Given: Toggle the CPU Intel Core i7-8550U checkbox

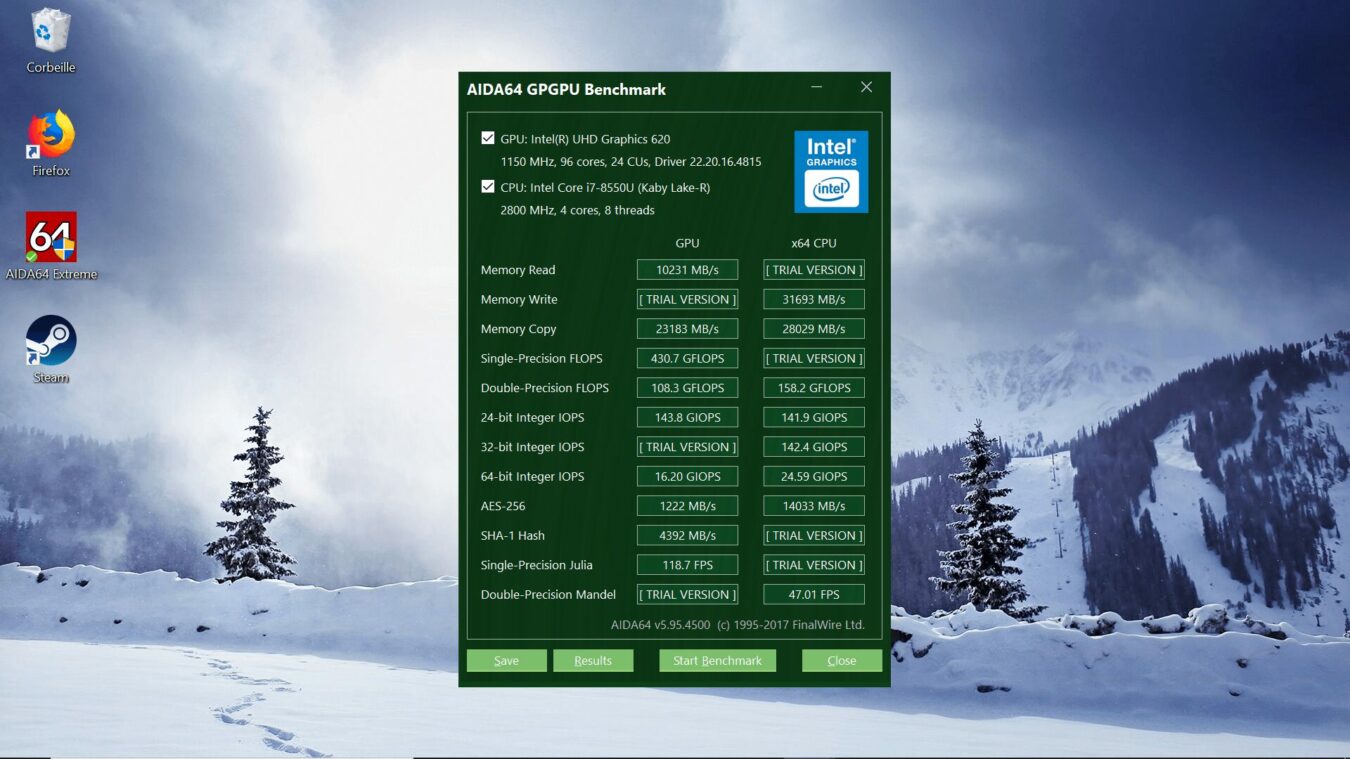Looking at the screenshot, I should click(488, 187).
